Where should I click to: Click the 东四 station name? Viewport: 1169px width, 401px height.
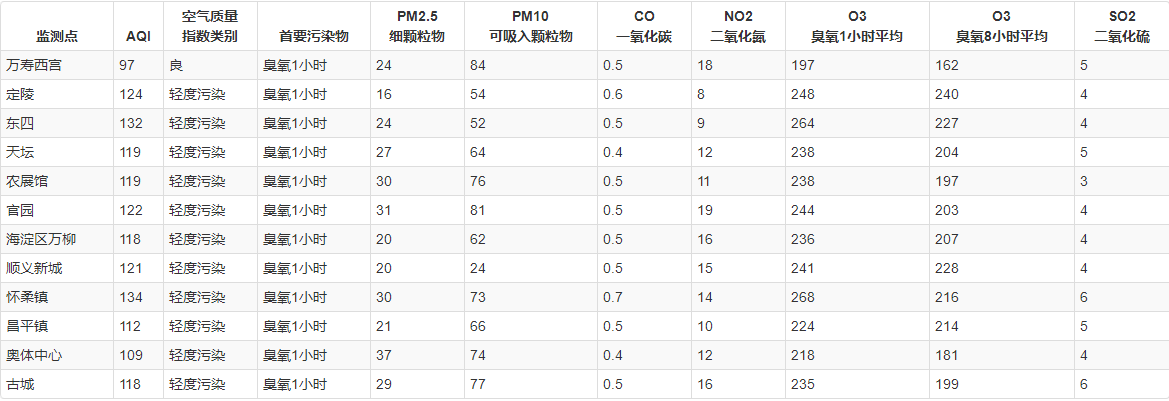(20, 123)
